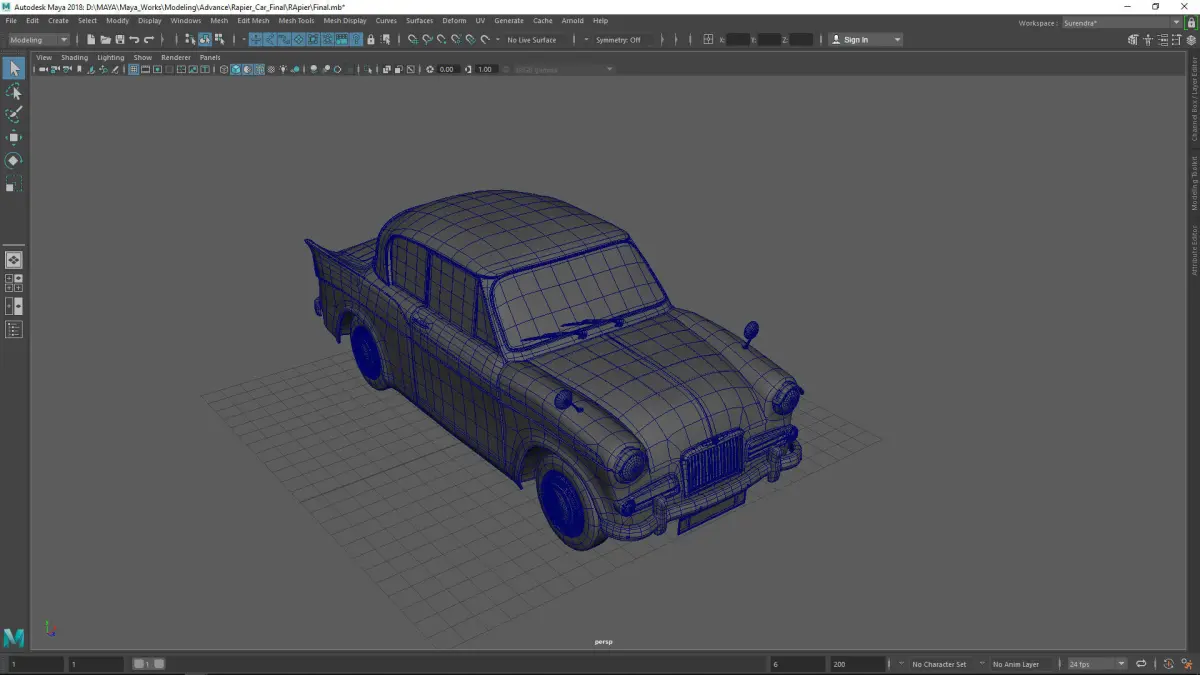Select by hierarchy mode icon
The height and width of the screenshot is (675, 1200).
pyautogui.click(x=190, y=40)
